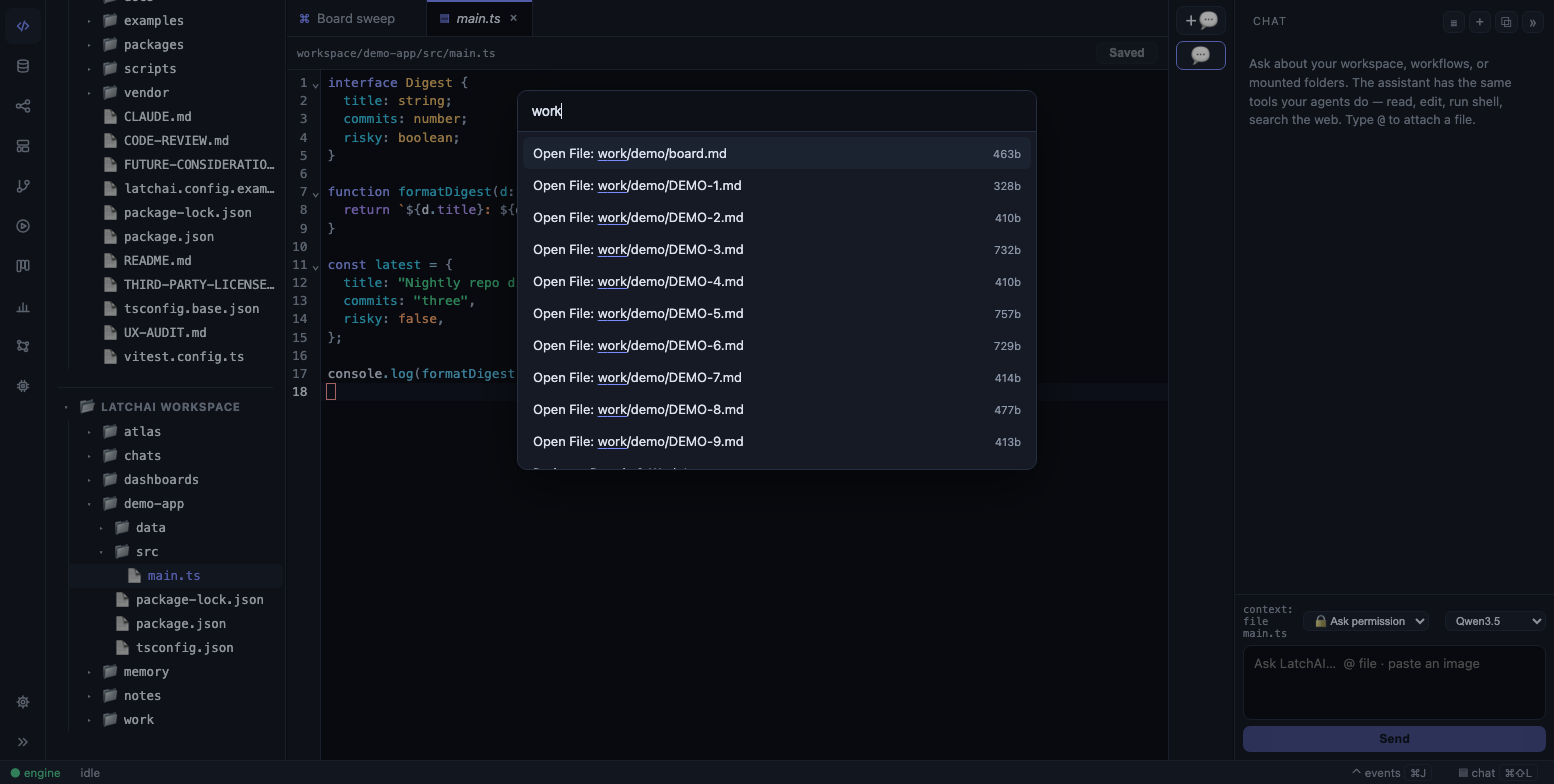
Task: Expand the atlas folder
Action: point(89,432)
